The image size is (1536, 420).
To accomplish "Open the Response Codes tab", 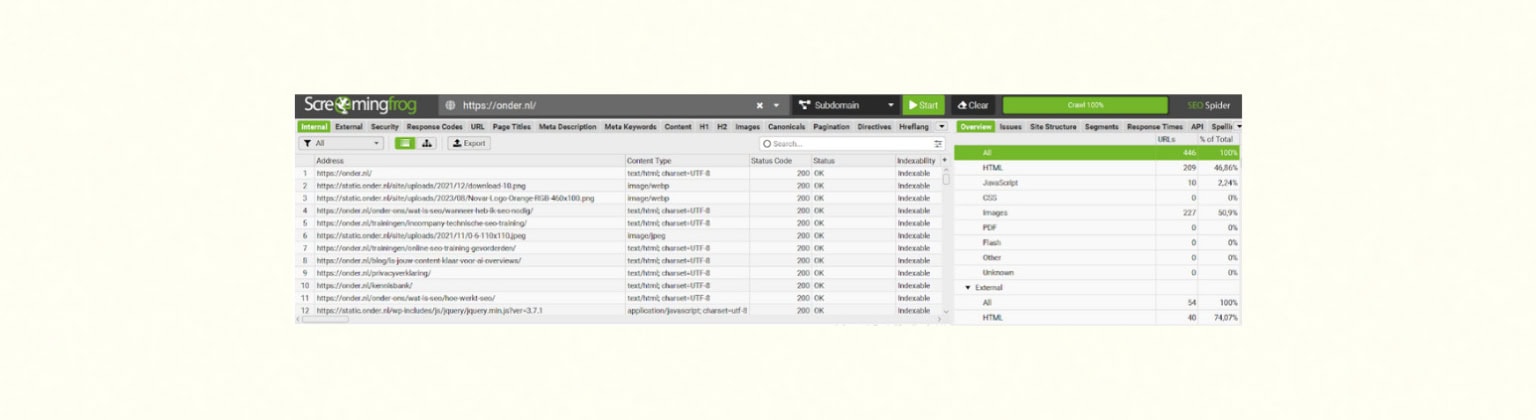I will pos(434,127).
